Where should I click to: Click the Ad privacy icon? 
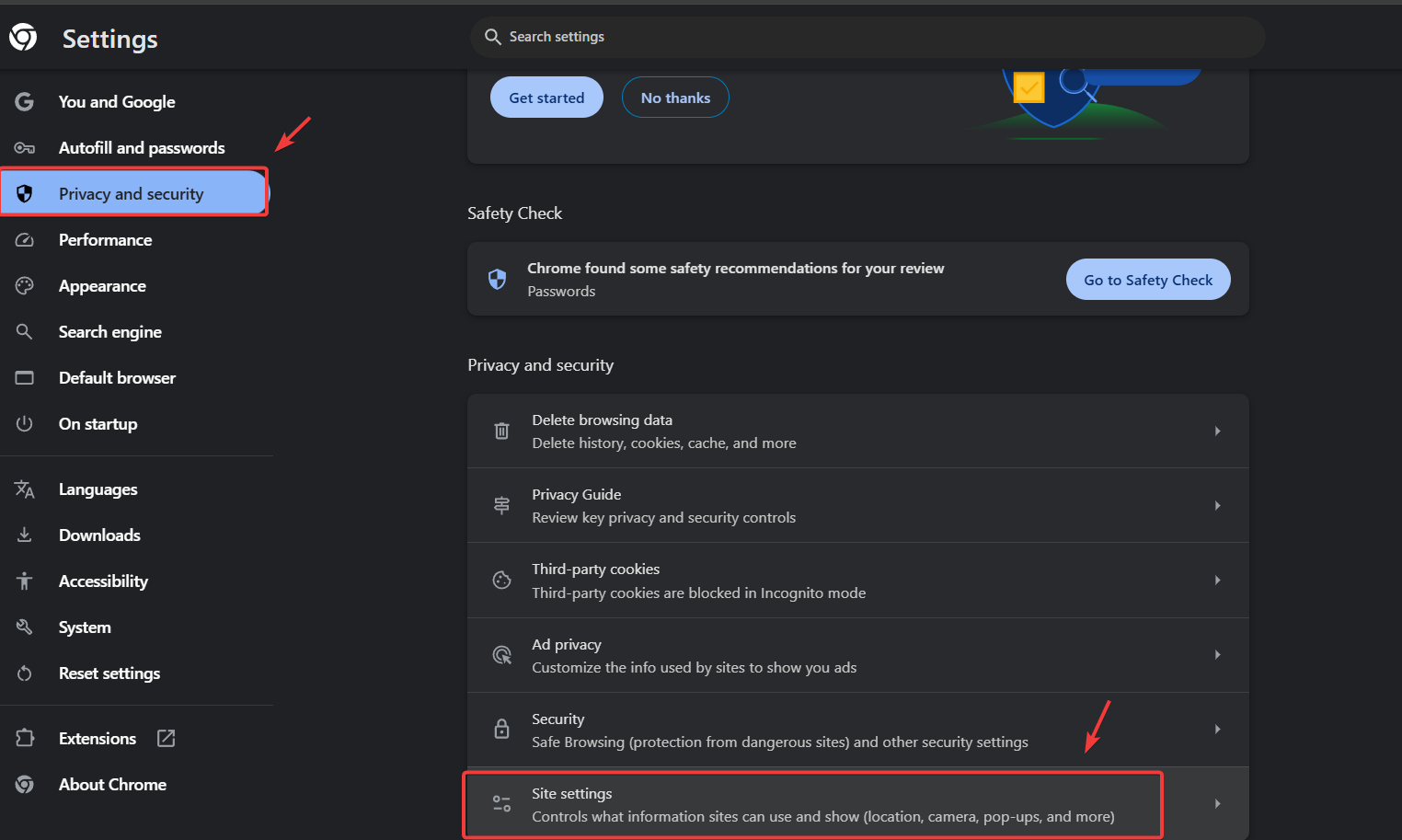(501, 655)
